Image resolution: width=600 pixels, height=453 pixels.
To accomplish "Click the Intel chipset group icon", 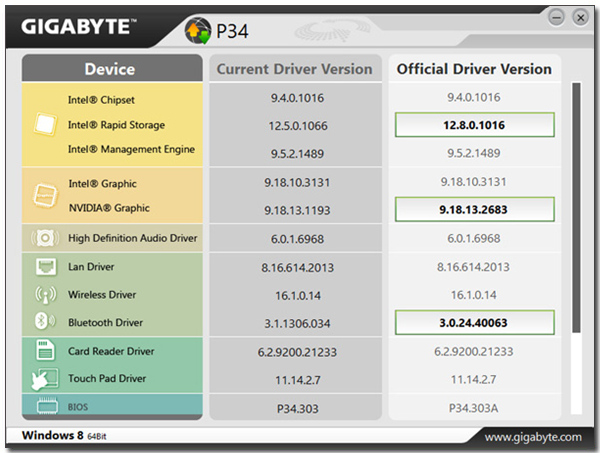I will (45, 125).
